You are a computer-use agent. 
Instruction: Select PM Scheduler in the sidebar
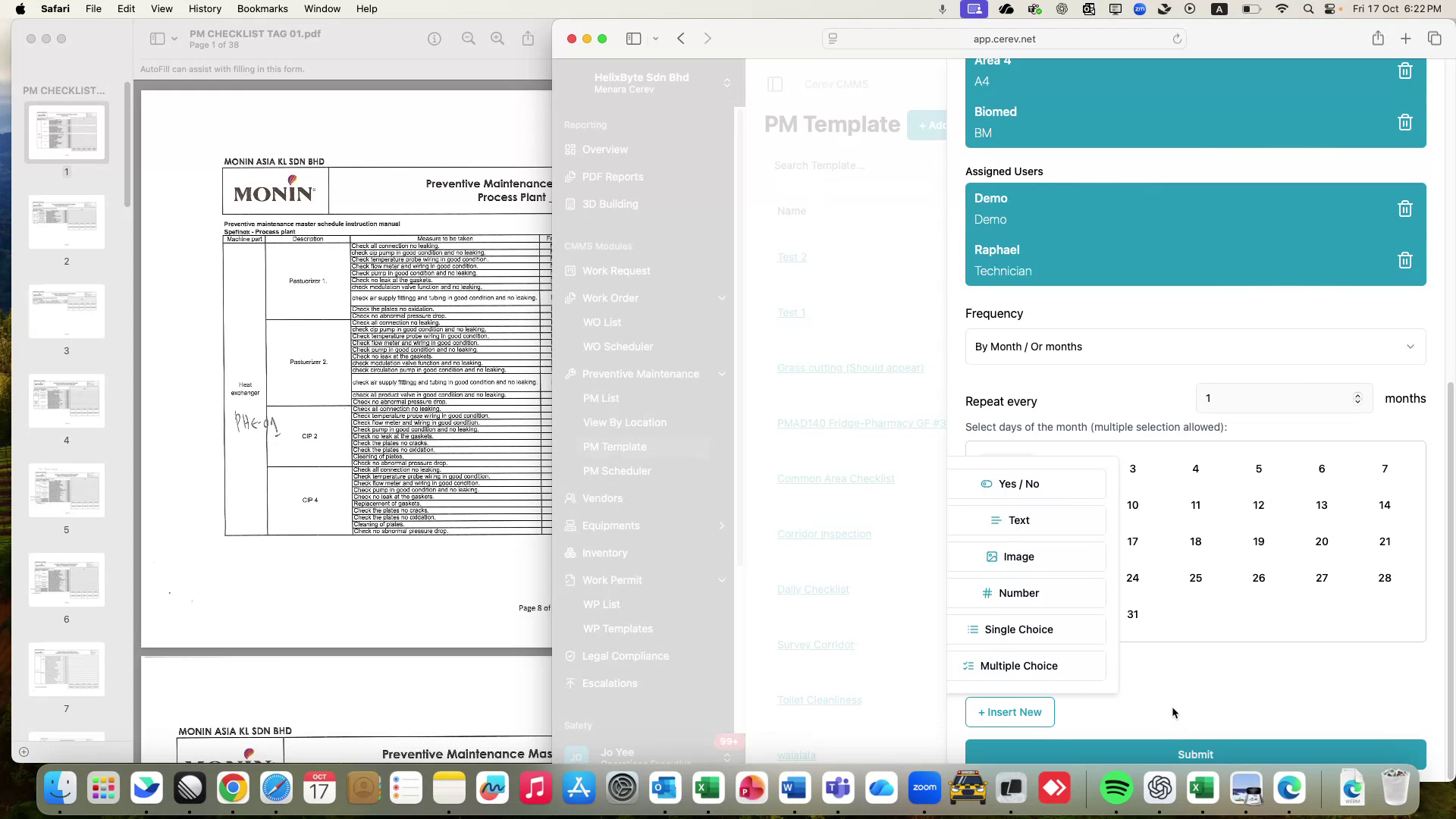pos(617,471)
